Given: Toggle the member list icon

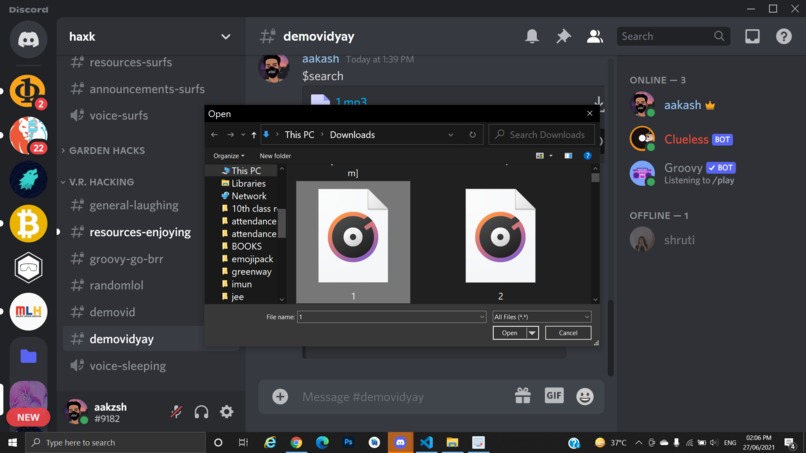Looking at the screenshot, I should [595, 37].
